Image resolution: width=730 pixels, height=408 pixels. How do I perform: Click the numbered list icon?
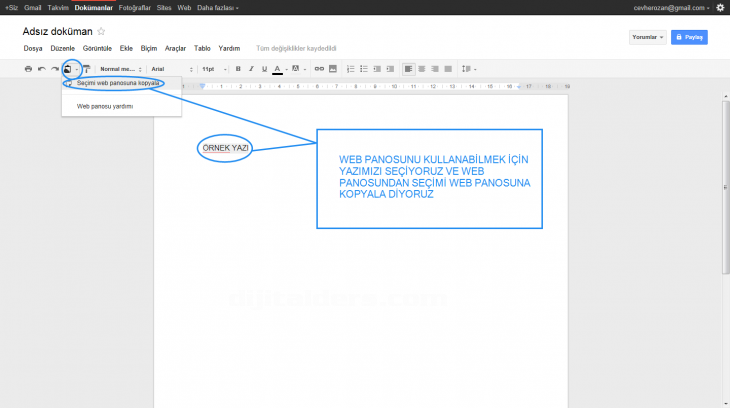pos(351,69)
